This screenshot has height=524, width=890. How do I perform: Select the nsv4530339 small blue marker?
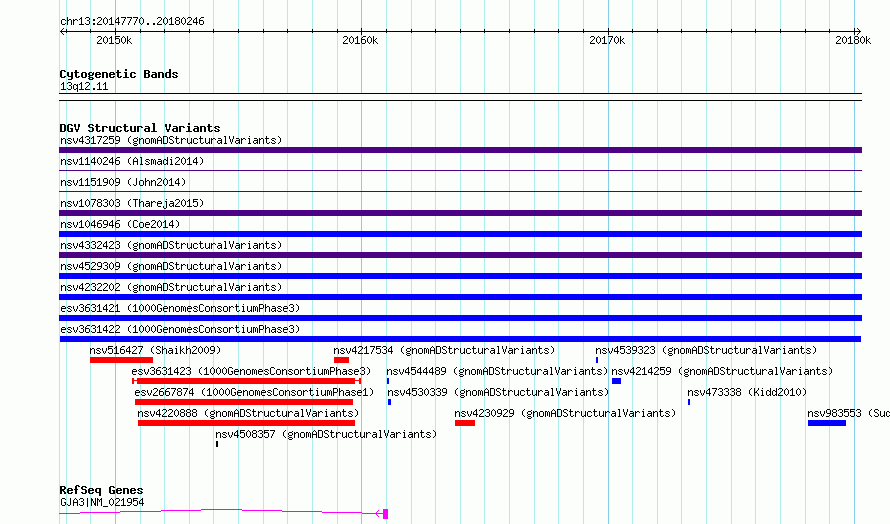point(389,402)
